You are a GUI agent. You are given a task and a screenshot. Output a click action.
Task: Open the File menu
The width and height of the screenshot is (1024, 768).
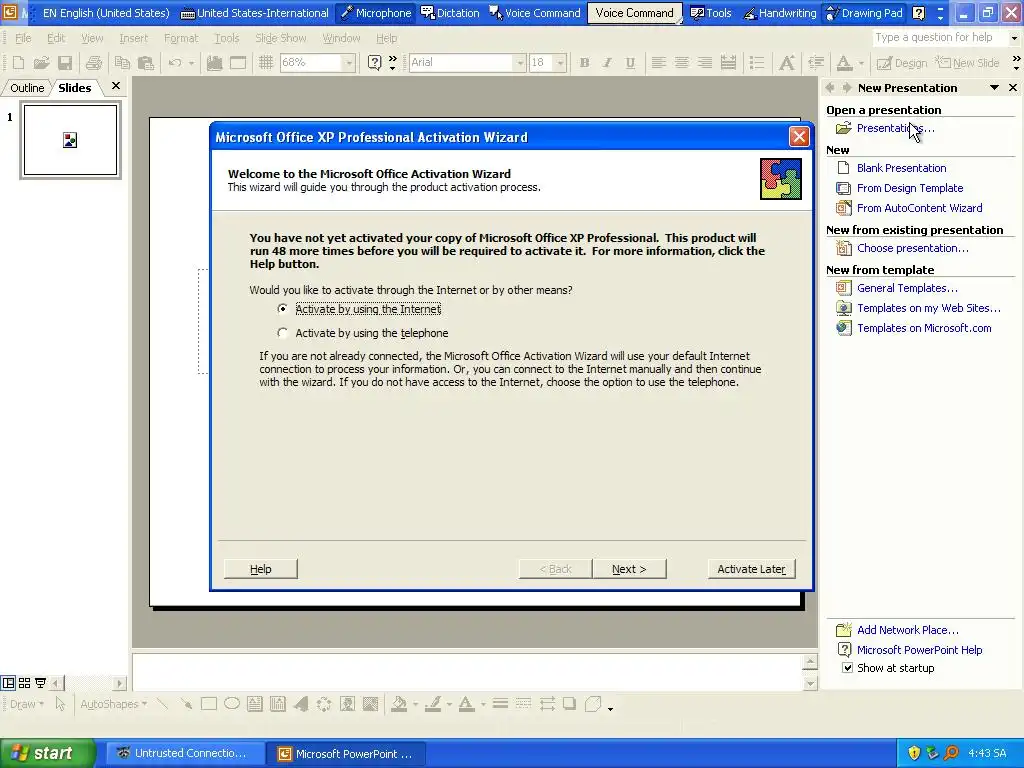click(23, 39)
